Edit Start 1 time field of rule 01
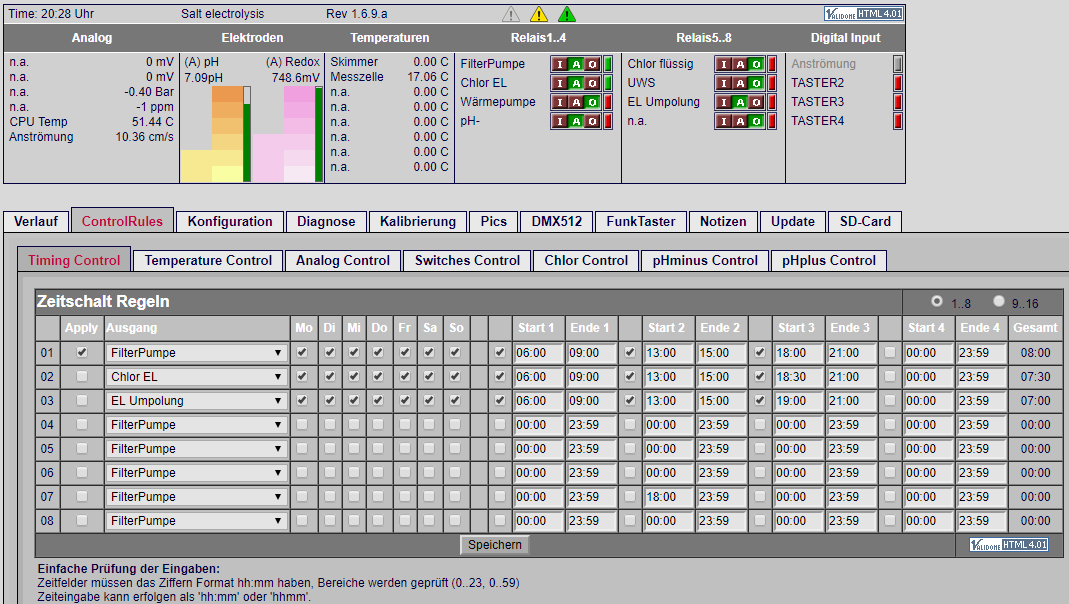1069x604 pixels. tap(539, 353)
